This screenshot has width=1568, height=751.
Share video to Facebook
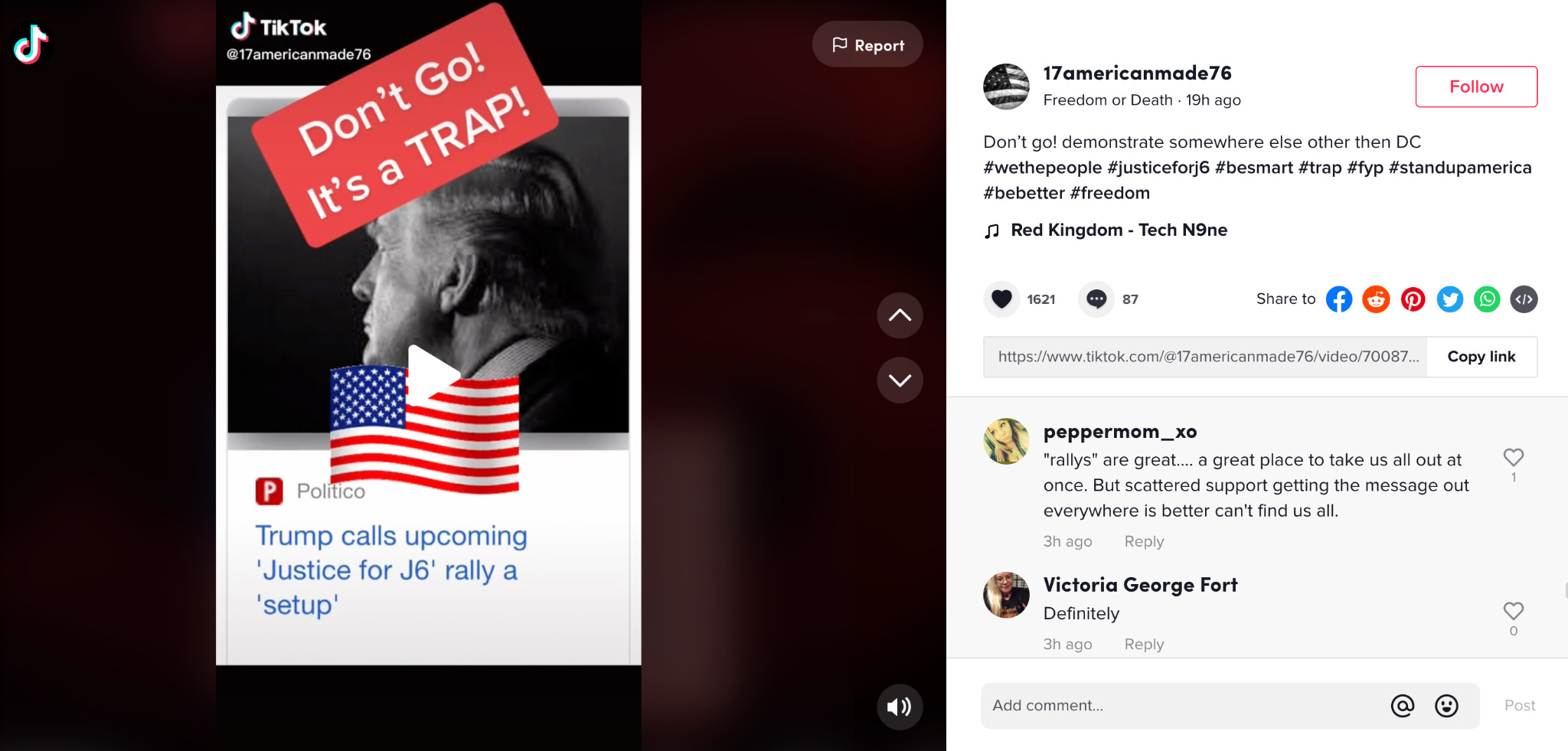[x=1339, y=299]
